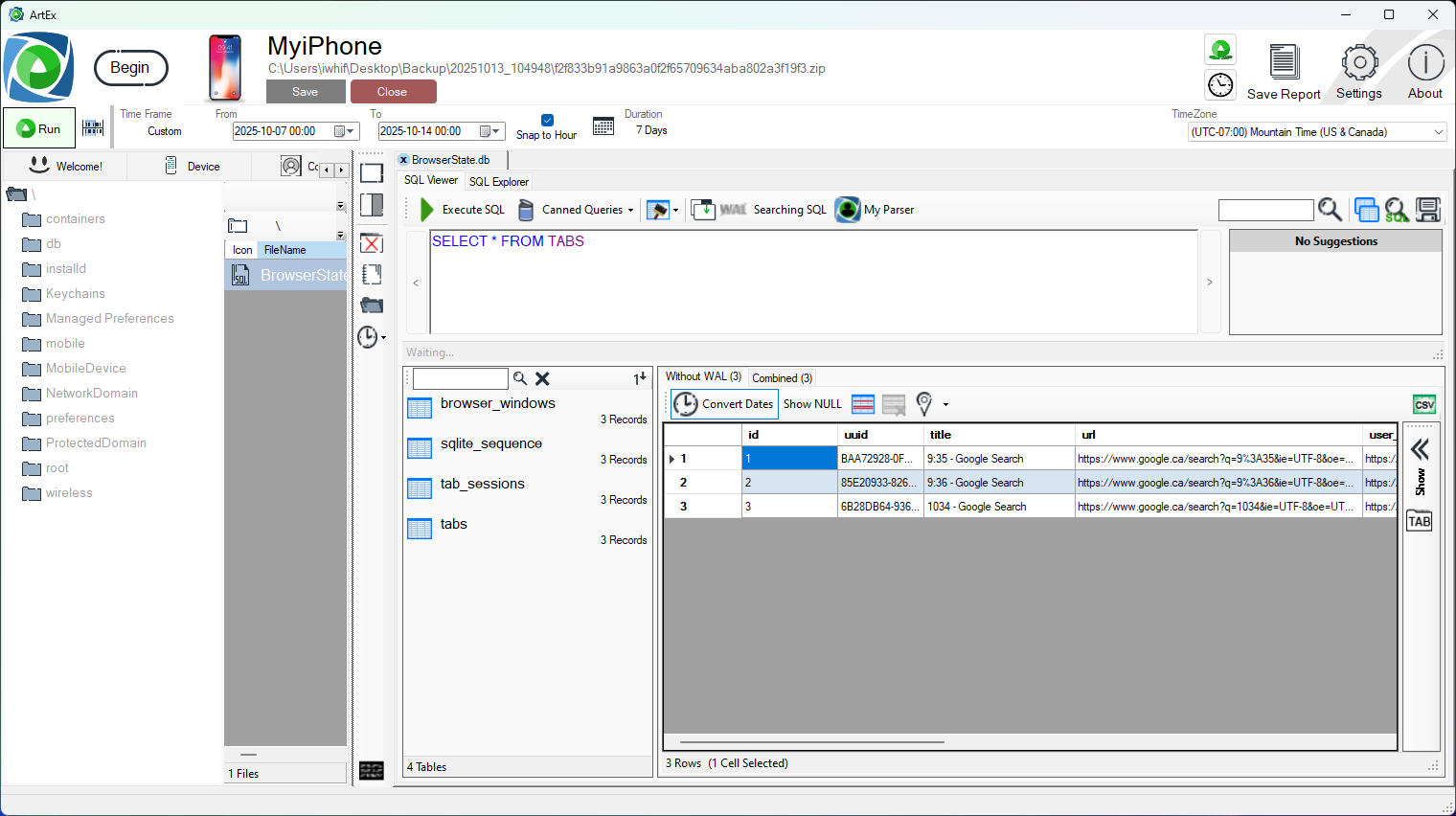The image size is (1456, 816).
Task: Open the From date picker dropdown
Action: tap(345, 131)
